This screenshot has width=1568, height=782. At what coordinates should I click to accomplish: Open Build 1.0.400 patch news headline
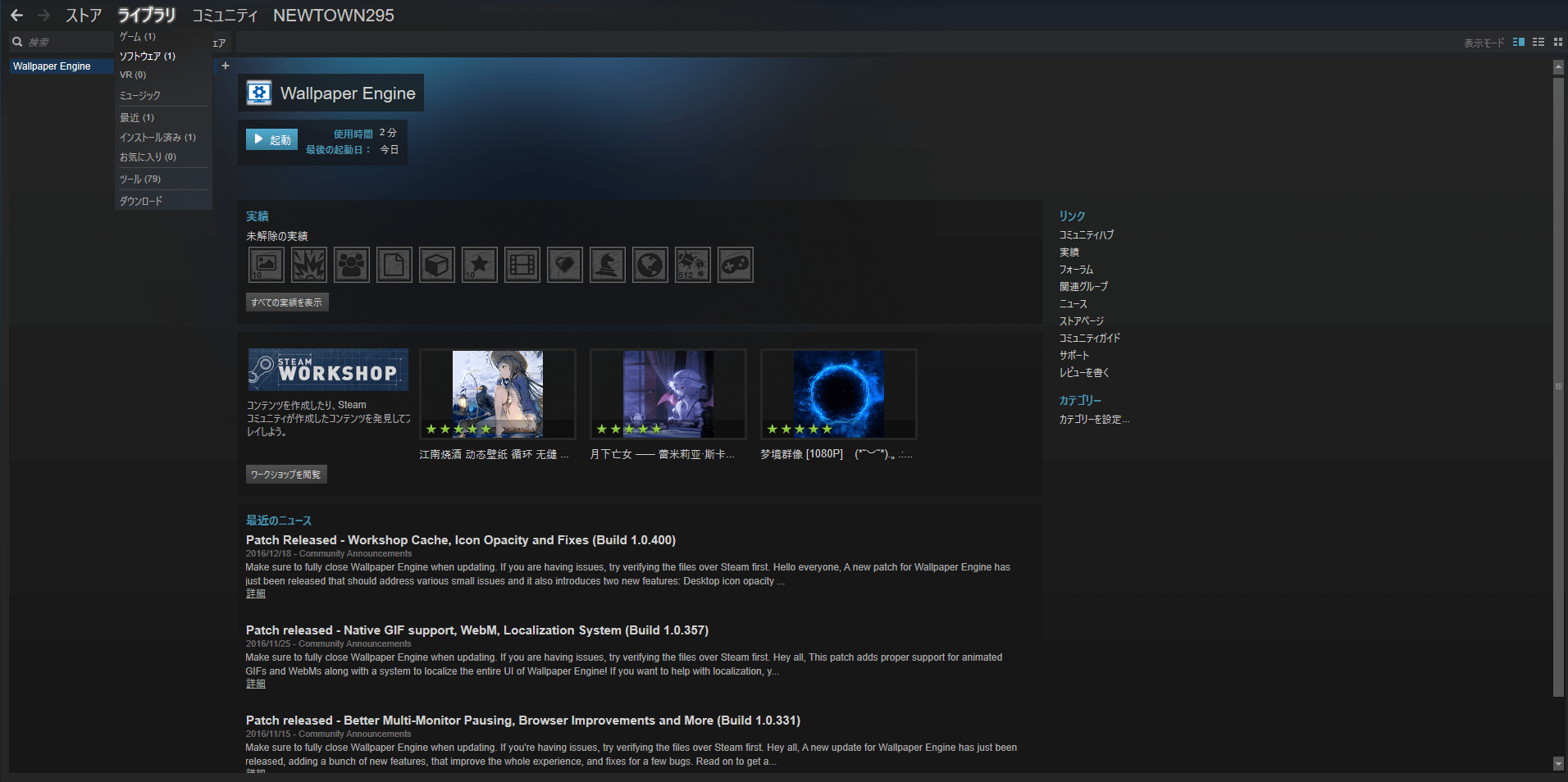(x=461, y=540)
